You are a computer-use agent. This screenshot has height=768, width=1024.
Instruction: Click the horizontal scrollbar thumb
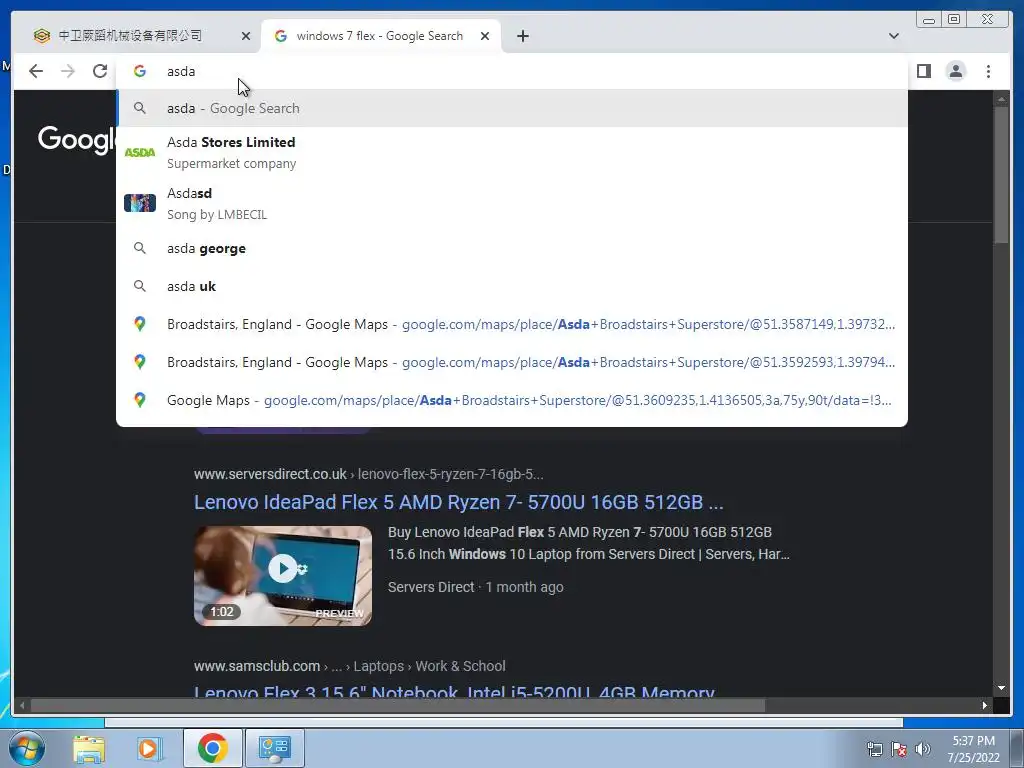(398, 705)
